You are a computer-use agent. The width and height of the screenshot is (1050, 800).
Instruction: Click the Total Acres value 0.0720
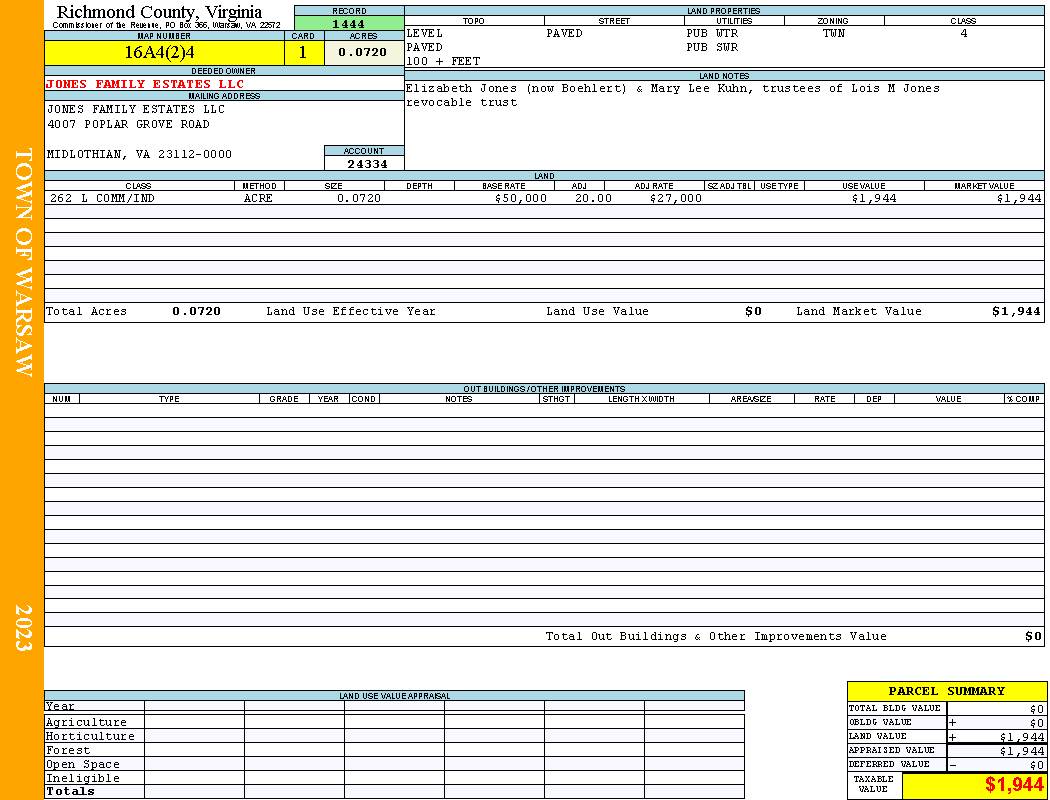pos(196,311)
